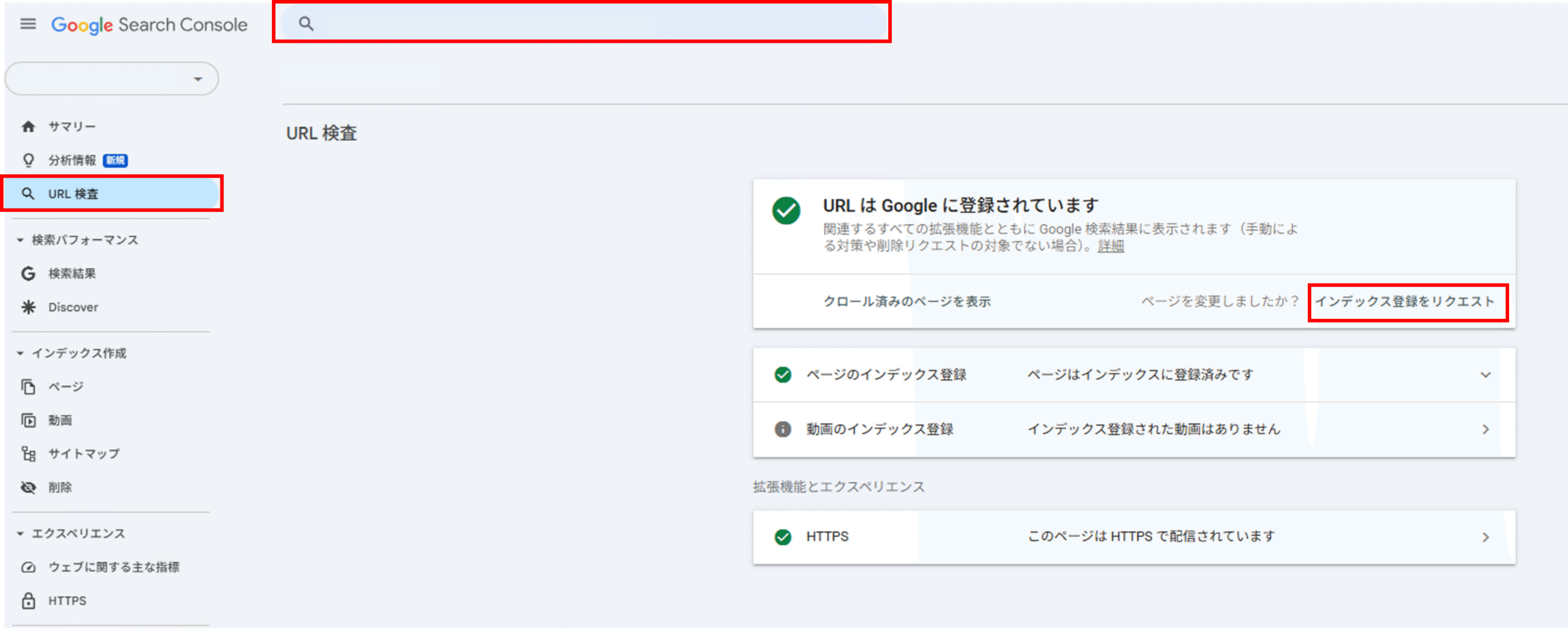Open the Discover report

(73, 307)
